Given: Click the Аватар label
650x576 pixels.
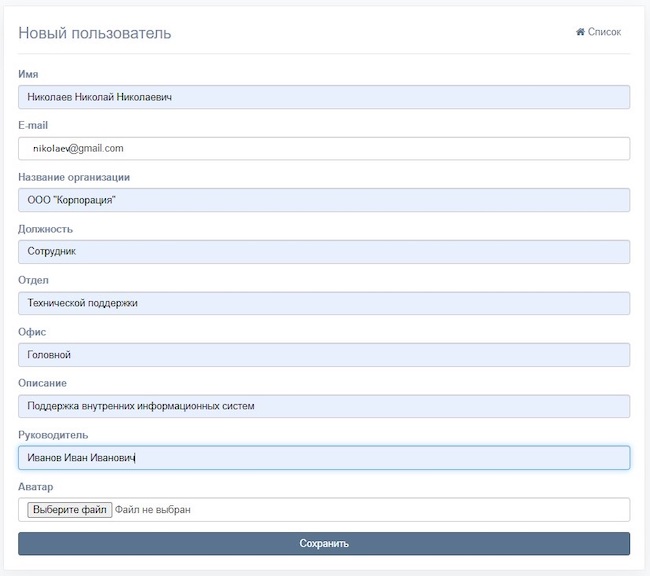Looking at the screenshot, I should point(36,487).
